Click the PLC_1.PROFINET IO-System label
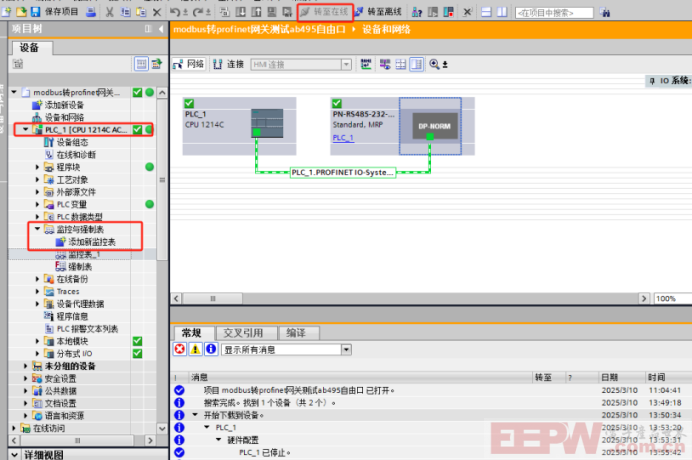The width and height of the screenshot is (692, 460). 342,172
